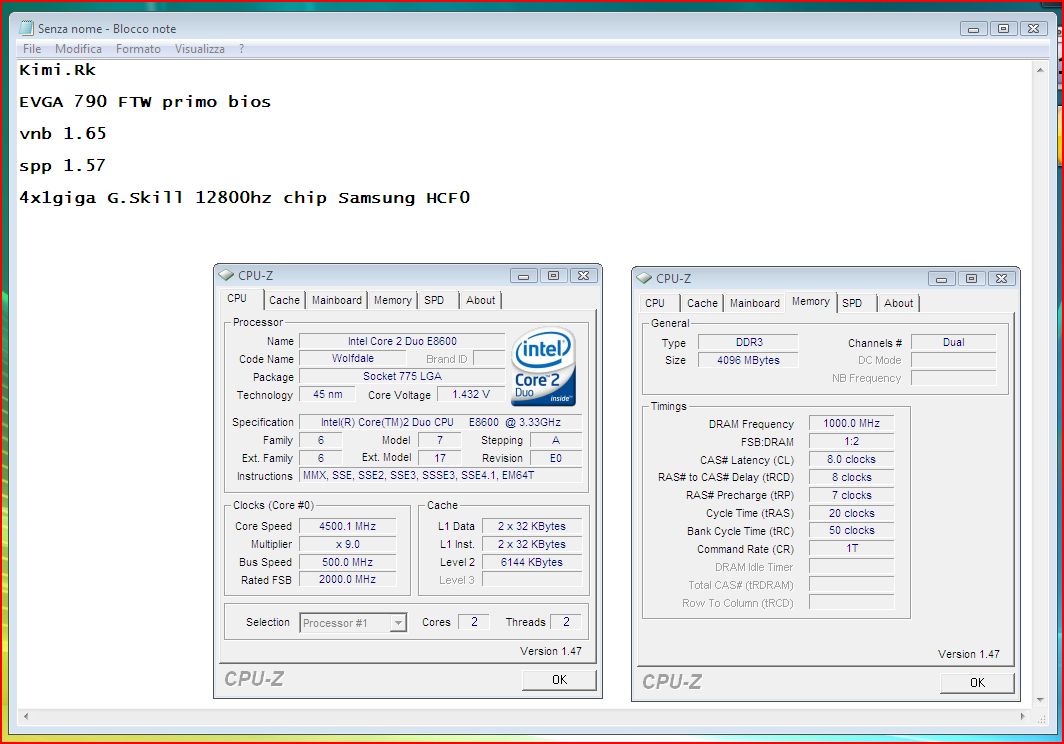Click the Notepad horizontal scrollbar right arrow

click(x=1023, y=716)
